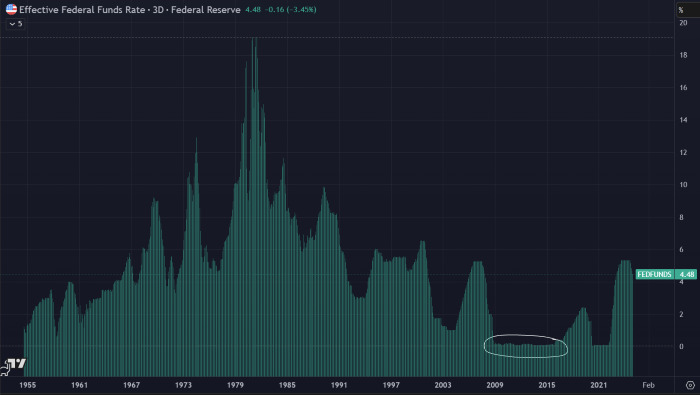This screenshot has height=395, width=700.
Task: Click the 10 price scale label
Action: click(683, 185)
